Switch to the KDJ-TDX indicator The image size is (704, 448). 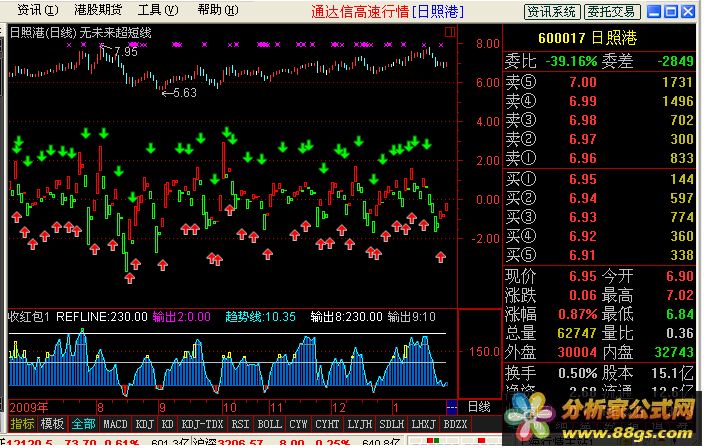pos(202,424)
